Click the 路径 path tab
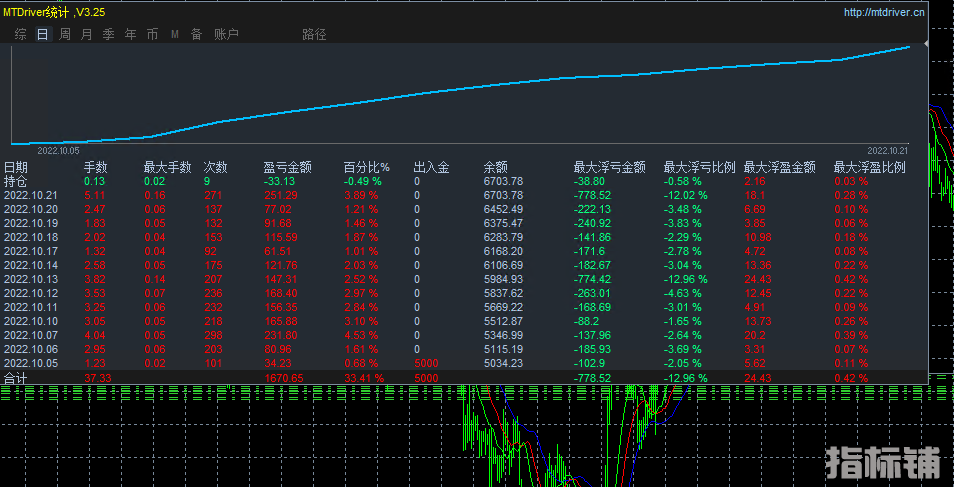The image size is (954, 487). coord(314,34)
